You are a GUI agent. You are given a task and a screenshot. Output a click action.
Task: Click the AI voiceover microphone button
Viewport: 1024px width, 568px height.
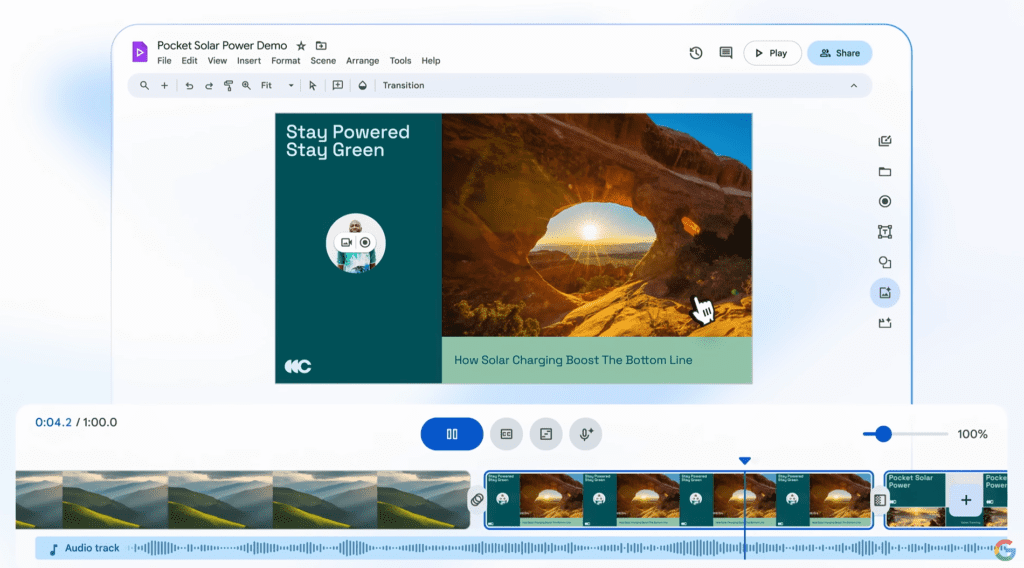(586, 434)
